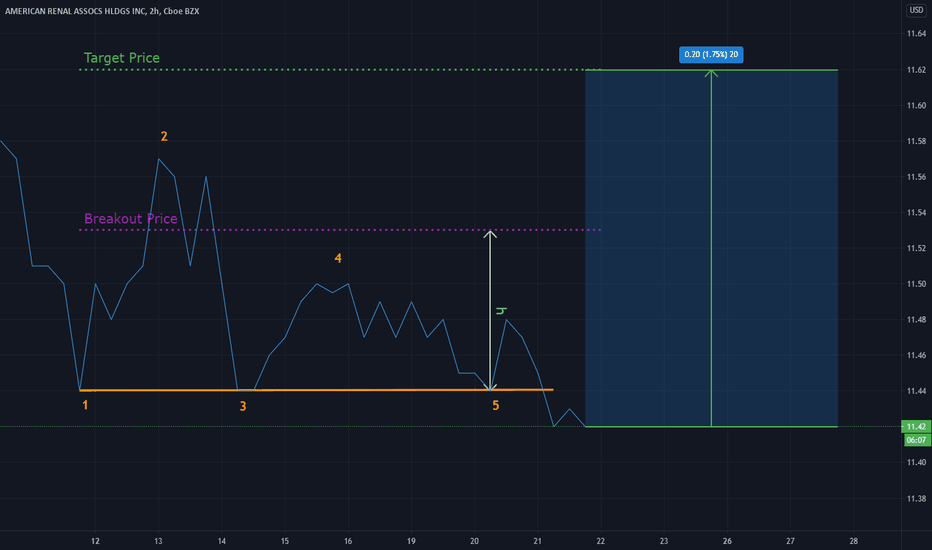Click the 11.58 price axis label
The height and width of the screenshot is (550, 932).
916,141
